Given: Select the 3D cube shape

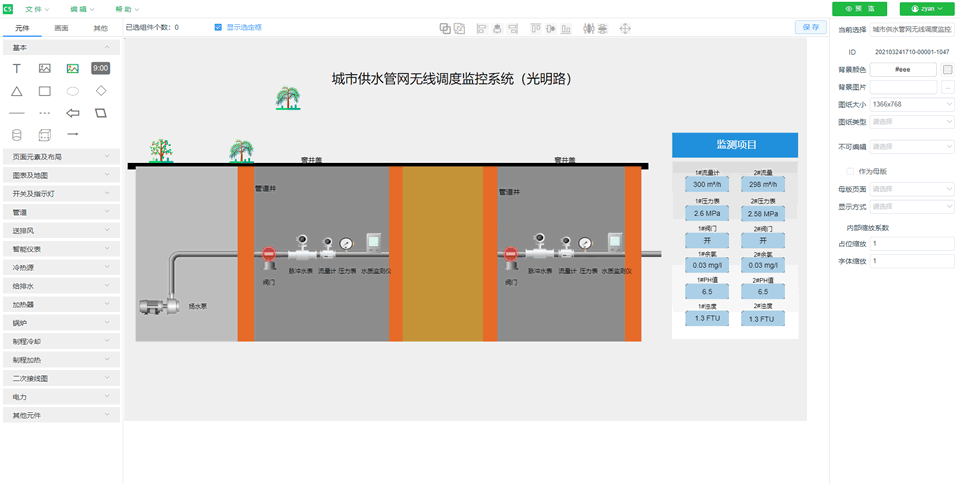Looking at the screenshot, I should pyautogui.click(x=45, y=135).
